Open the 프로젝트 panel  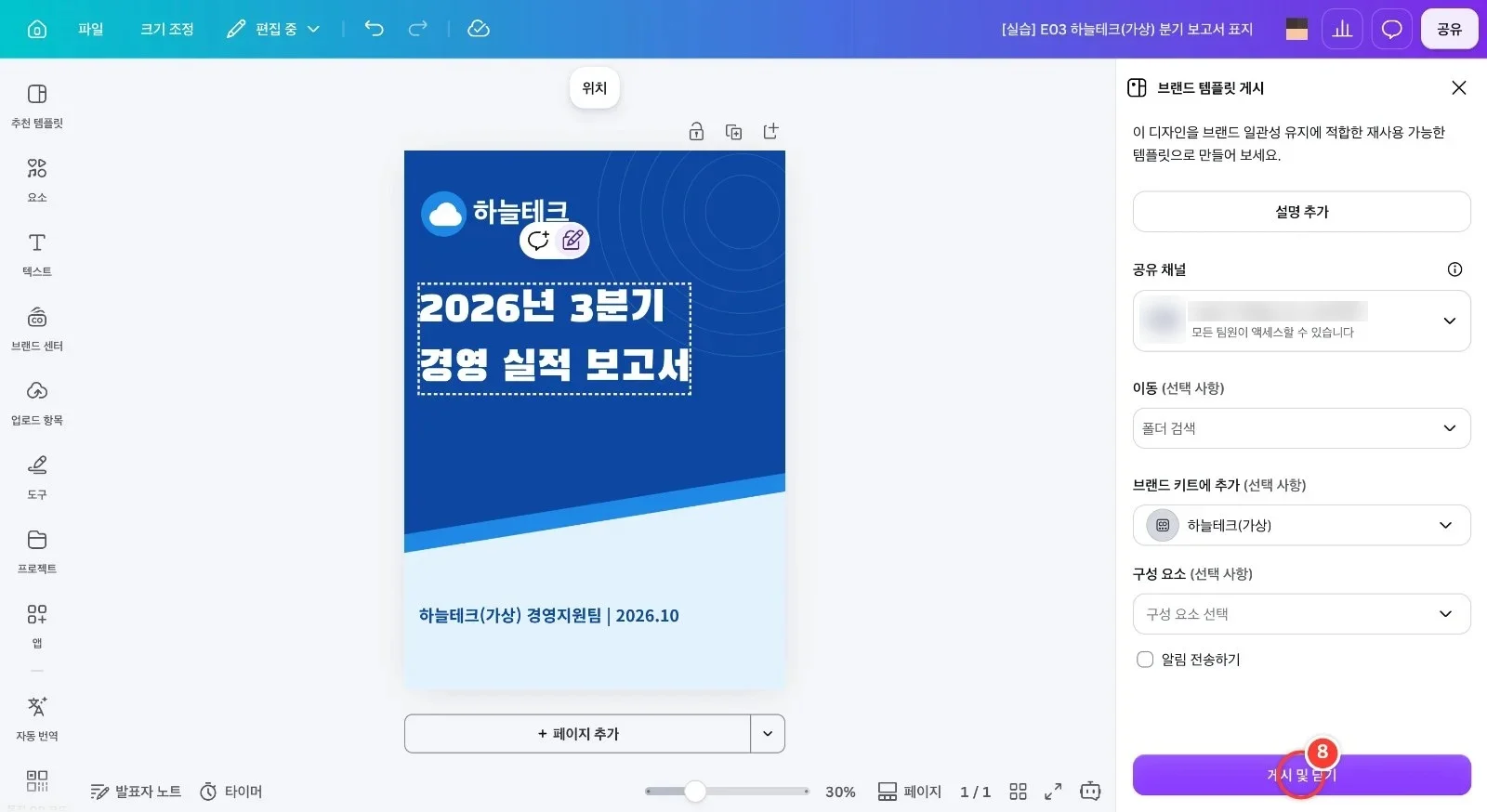coord(37,552)
